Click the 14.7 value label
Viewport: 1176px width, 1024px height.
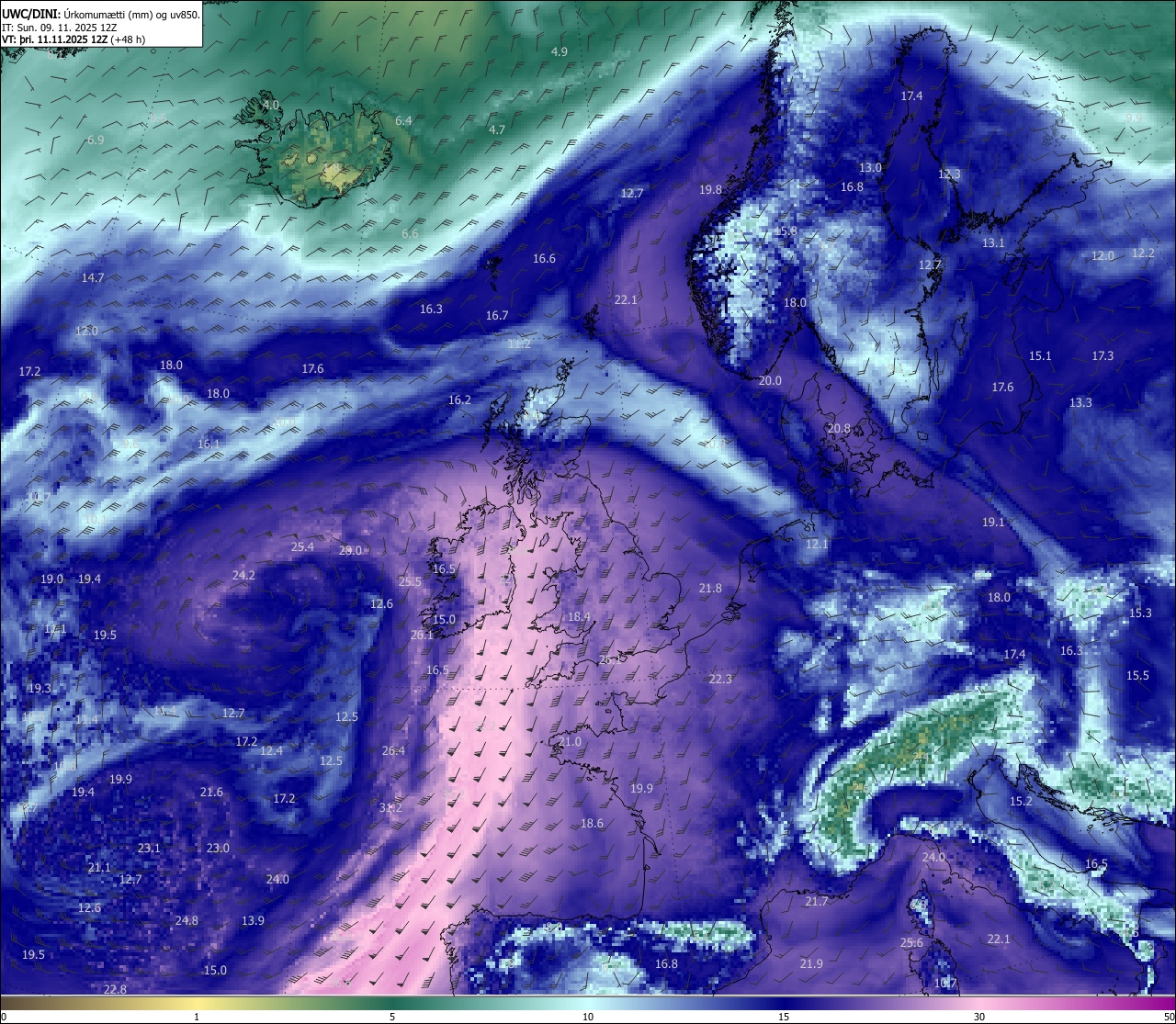[93, 277]
